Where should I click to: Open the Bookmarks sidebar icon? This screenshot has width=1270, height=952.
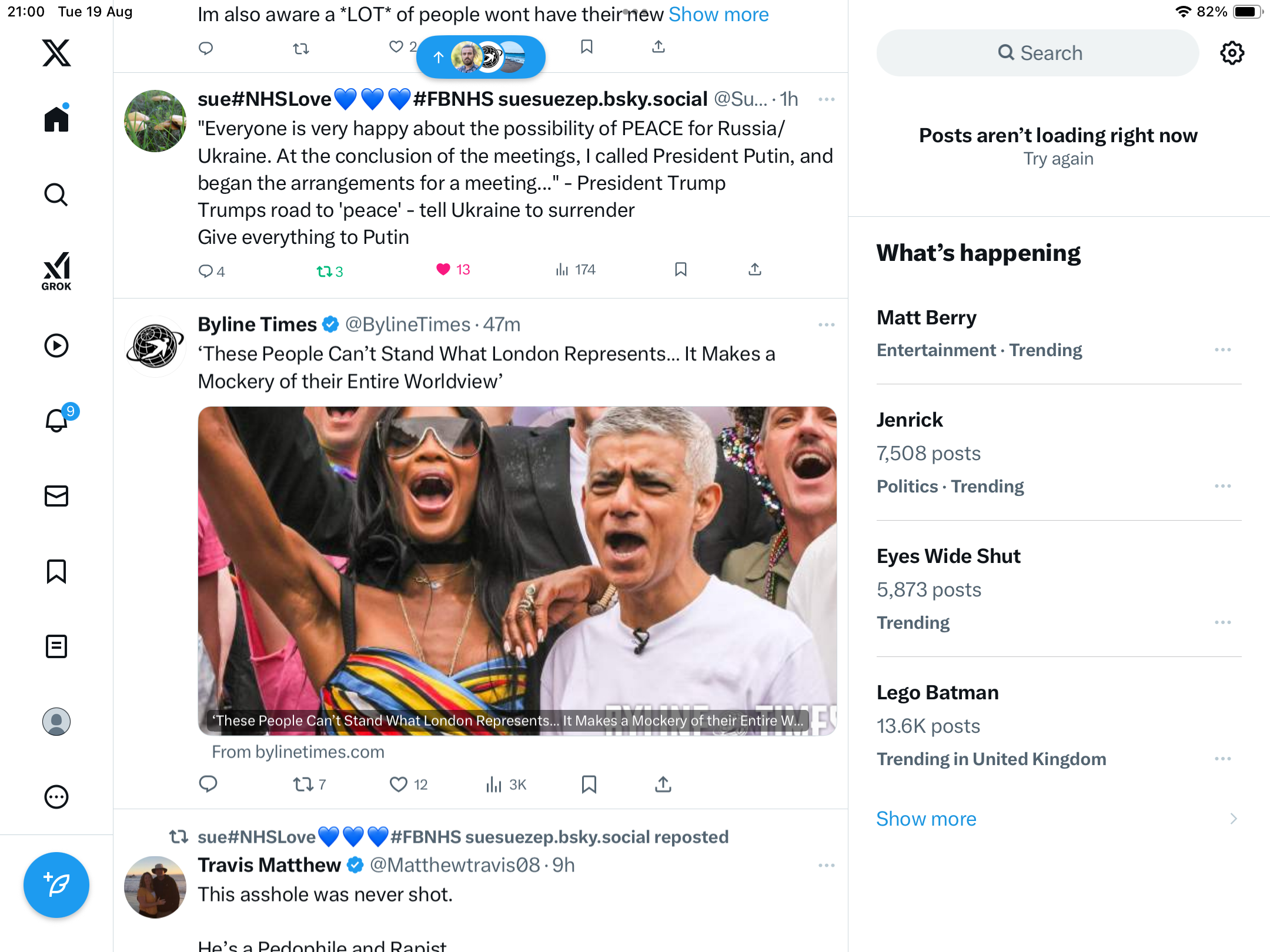pyautogui.click(x=56, y=571)
